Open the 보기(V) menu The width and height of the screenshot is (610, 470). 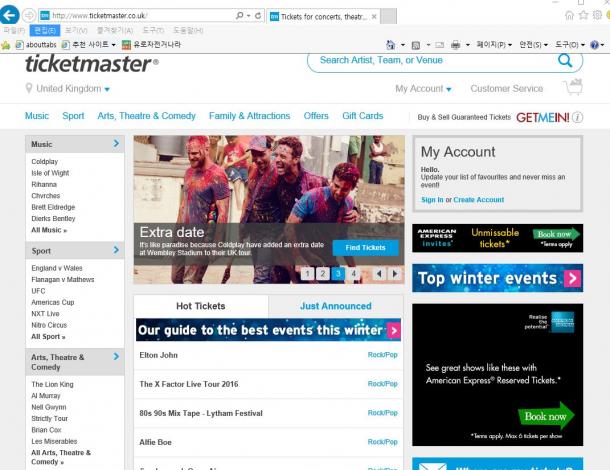pos(76,30)
